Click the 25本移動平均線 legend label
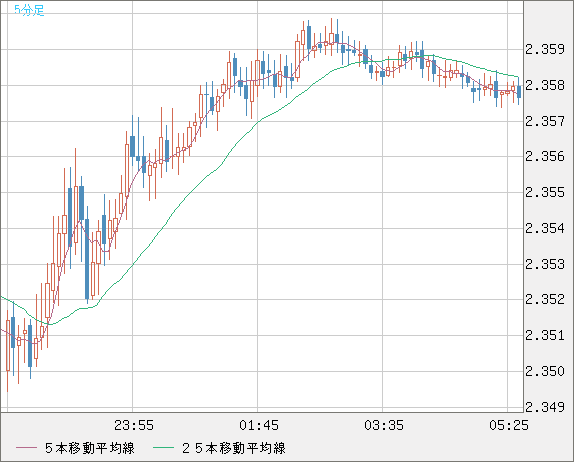Viewport: 574px width, 462px height. pyautogui.click(x=234, y=448)
